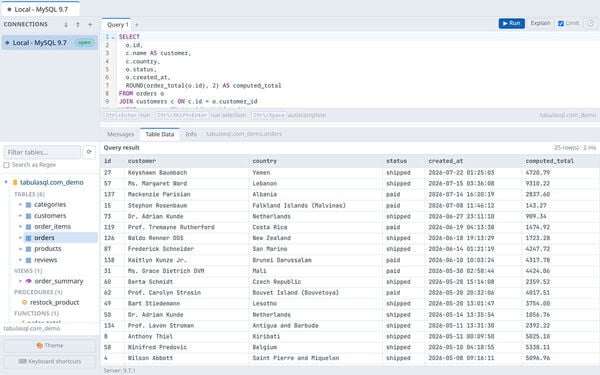Click the orders table icon

pos(28,238)
